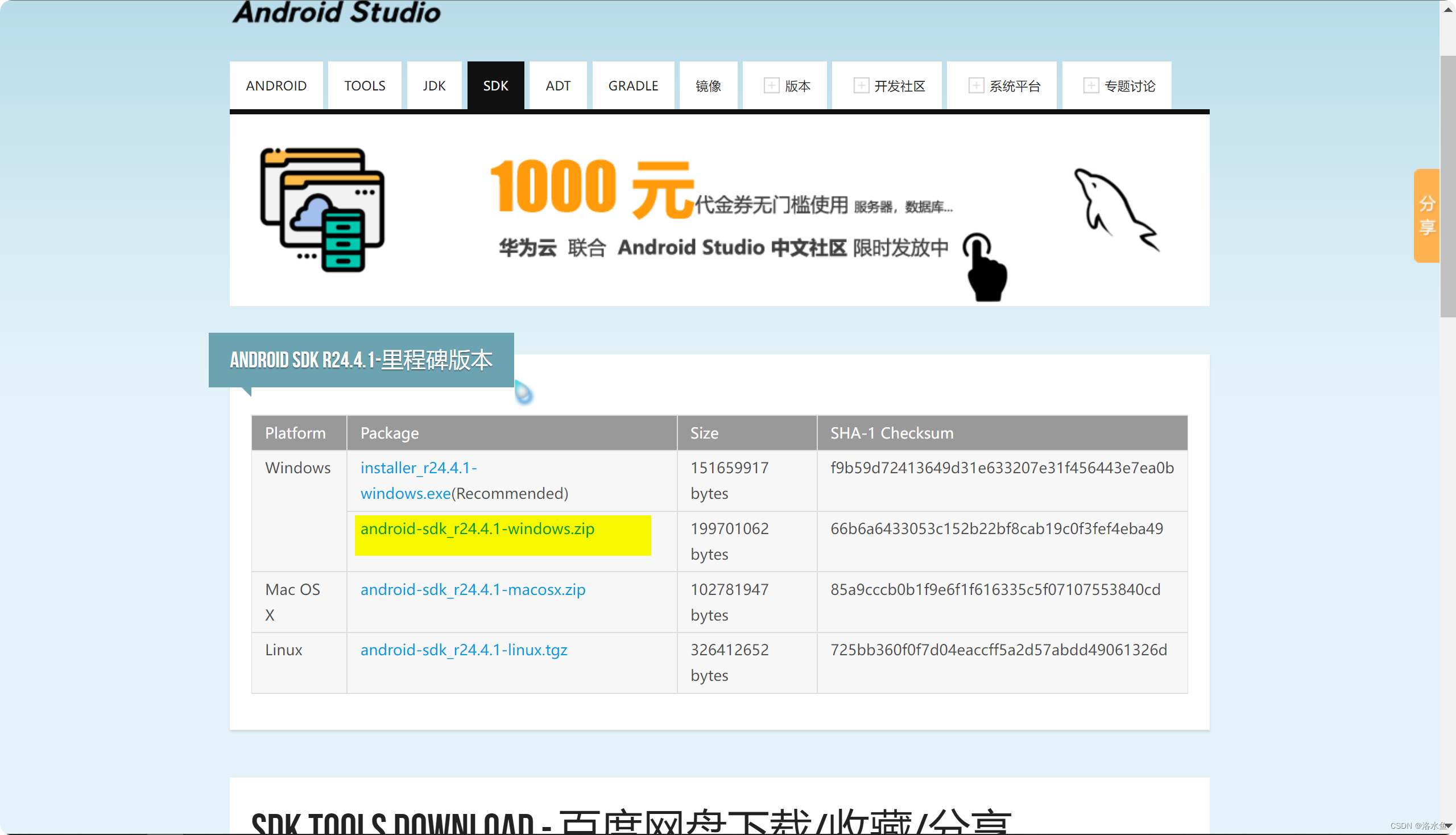The height and width of the screenshot is (835, 1456).
Task: Switch to the JDK tab
Action: tap(434, 85)
